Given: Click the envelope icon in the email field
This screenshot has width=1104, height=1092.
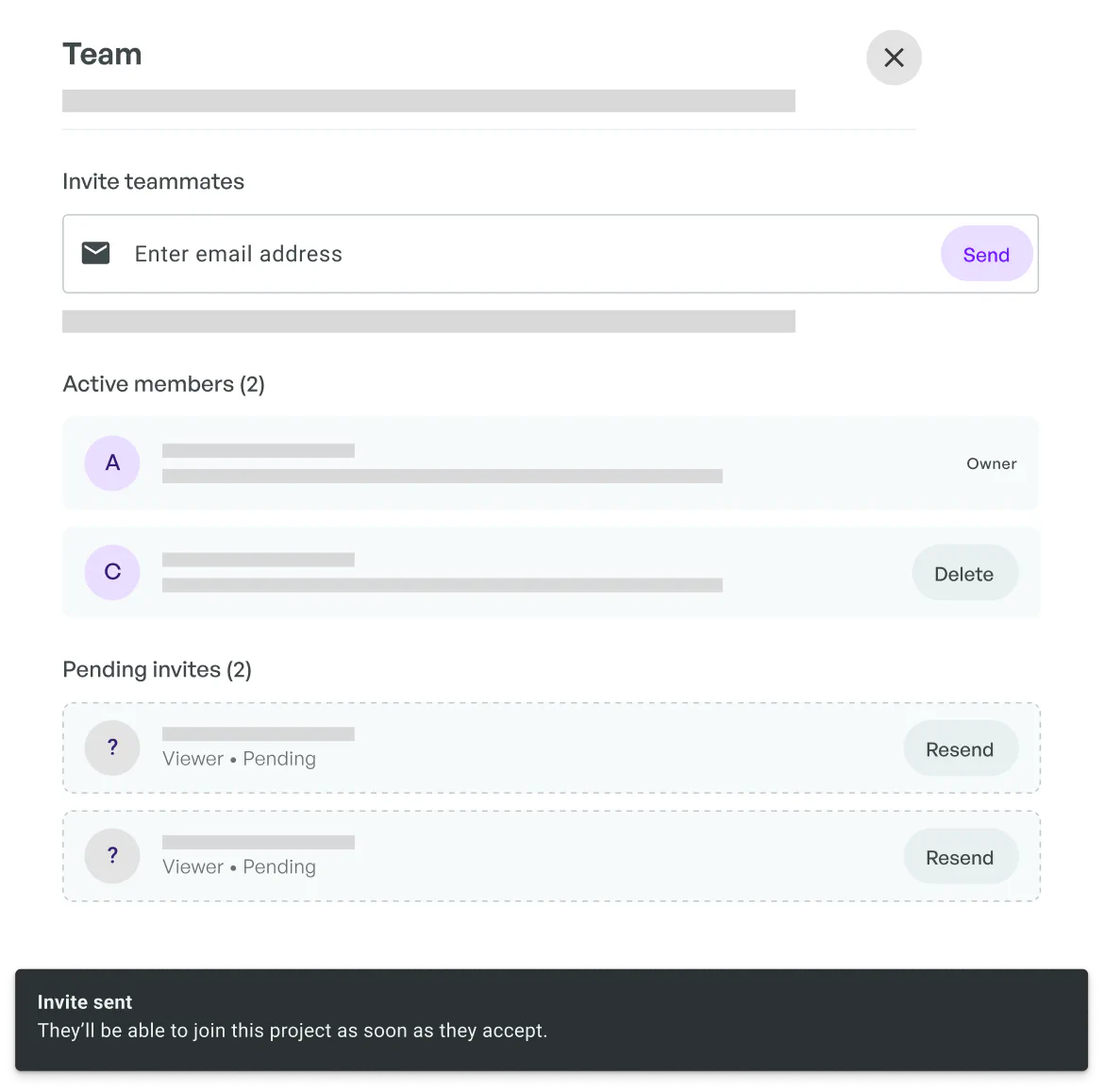Looking at the screenshot, I should coord(95,252).
